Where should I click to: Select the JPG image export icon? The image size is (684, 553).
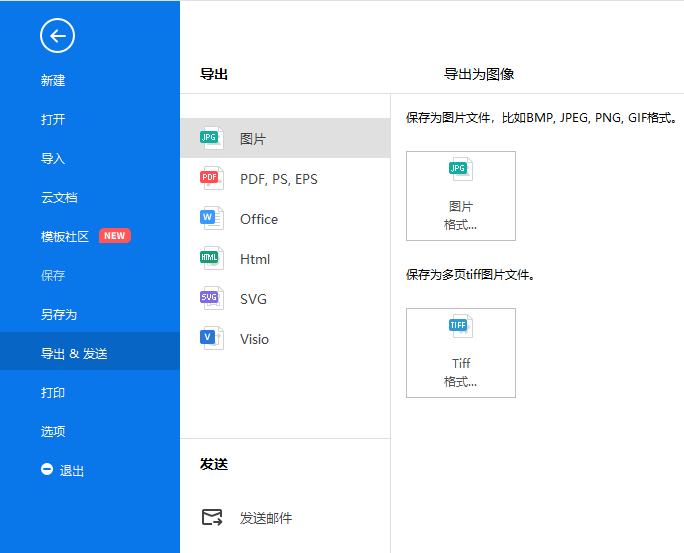(210, 138)
